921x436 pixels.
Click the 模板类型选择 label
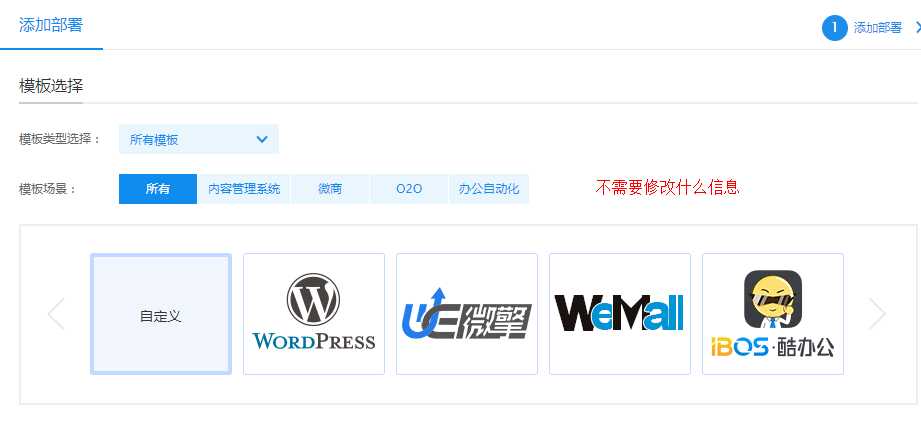click(x=60, y=139)
